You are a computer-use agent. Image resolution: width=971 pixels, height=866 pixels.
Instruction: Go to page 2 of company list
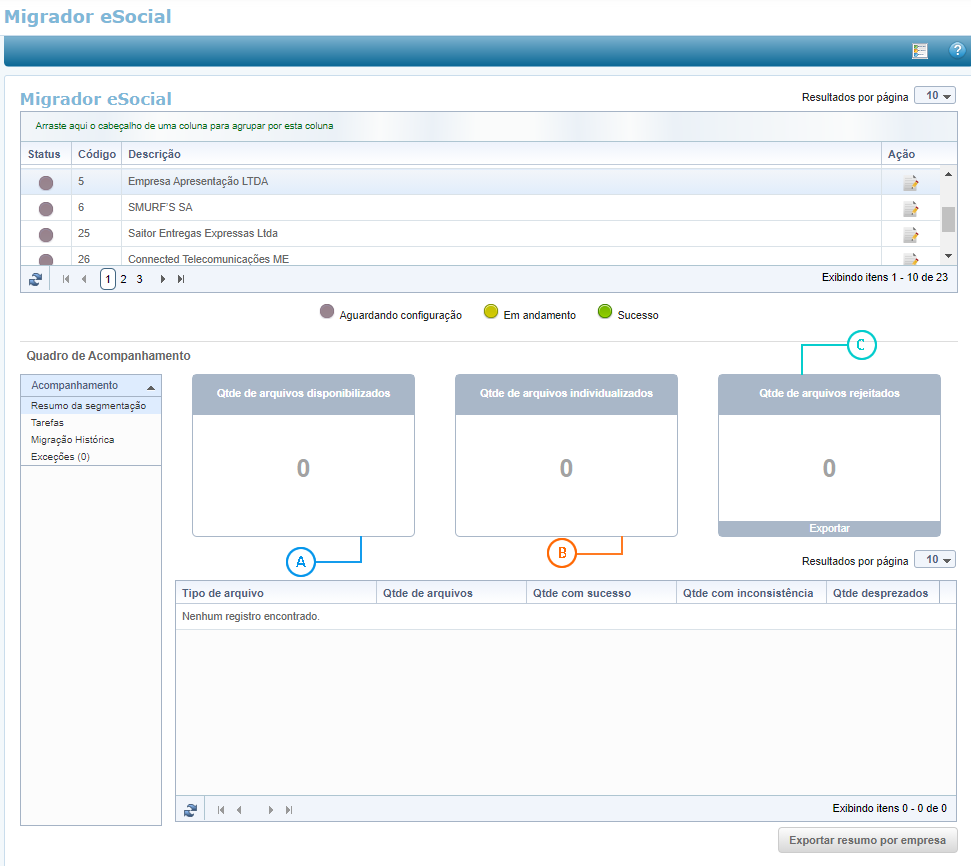(123, 280)
